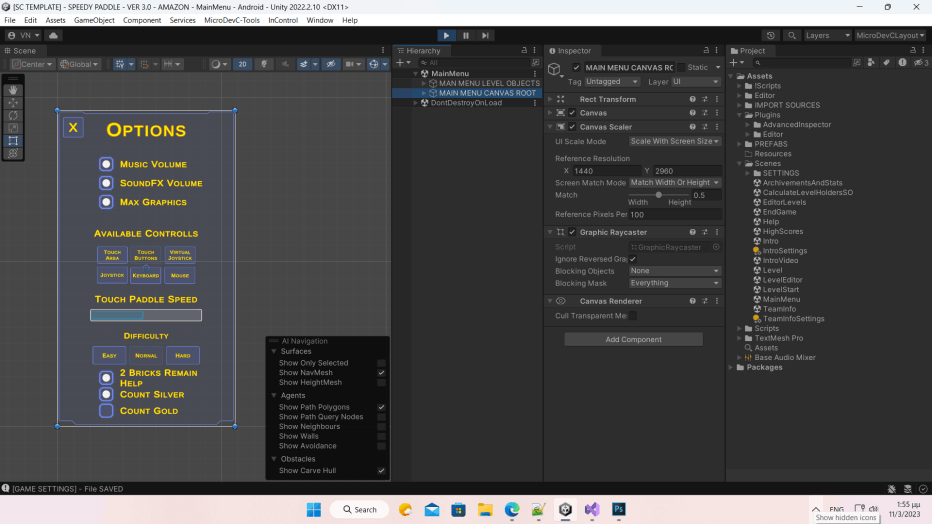Click the Add Component button

click(633, 339)
